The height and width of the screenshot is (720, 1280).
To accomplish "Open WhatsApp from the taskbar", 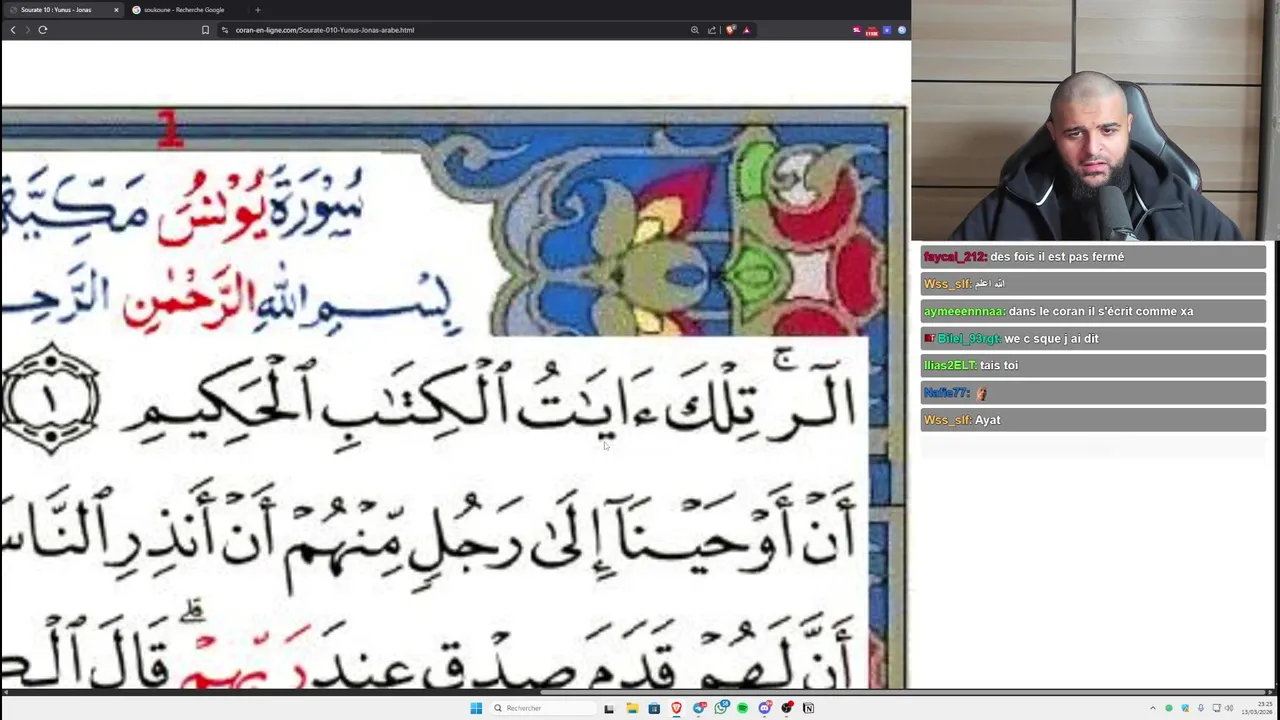I will [721, 708].
